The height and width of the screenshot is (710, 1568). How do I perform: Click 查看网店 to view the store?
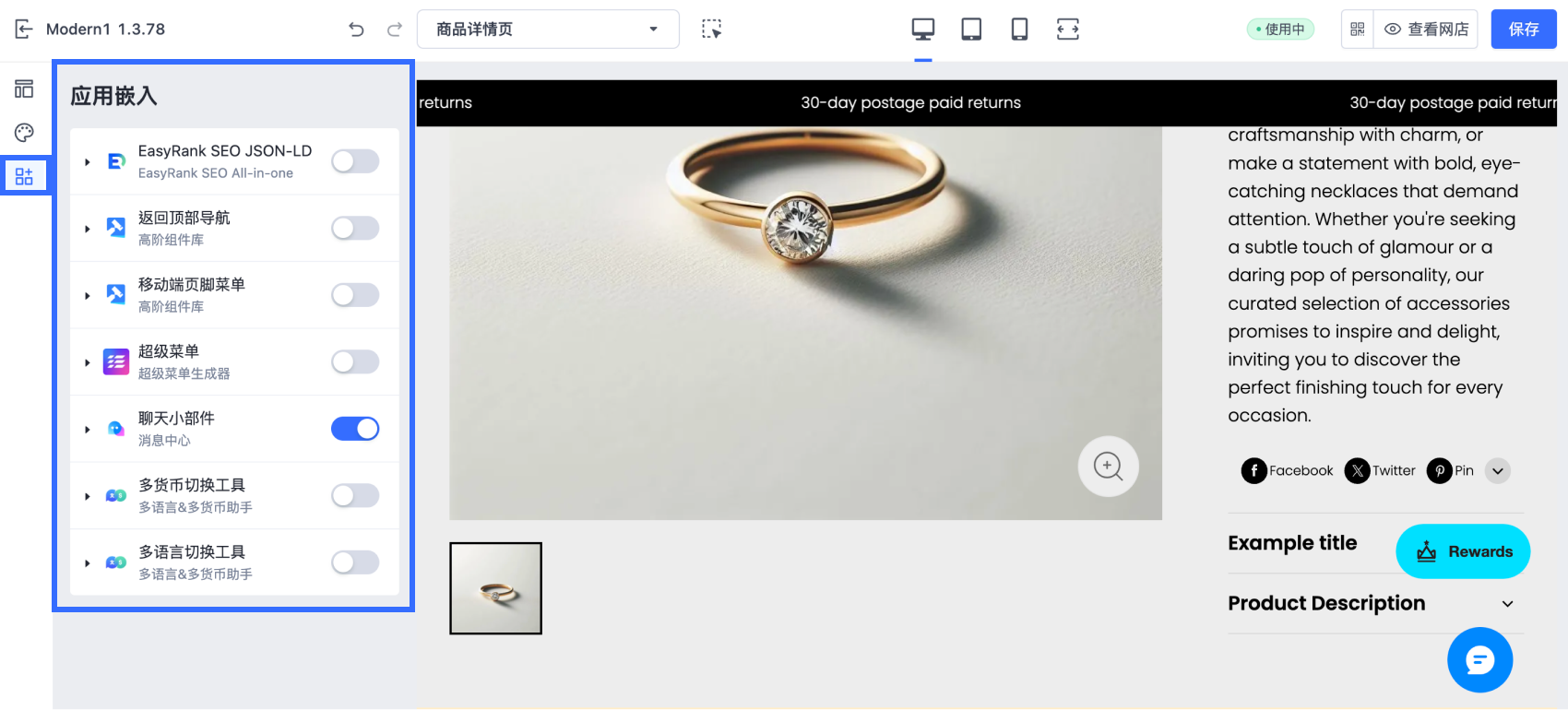point(1426,30)
